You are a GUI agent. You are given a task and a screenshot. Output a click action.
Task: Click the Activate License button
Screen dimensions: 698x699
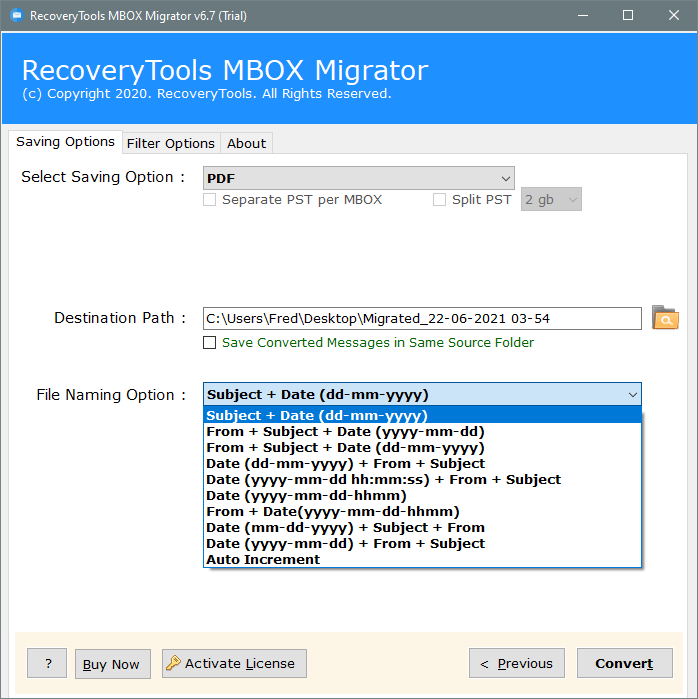click(x=234, y=663)
